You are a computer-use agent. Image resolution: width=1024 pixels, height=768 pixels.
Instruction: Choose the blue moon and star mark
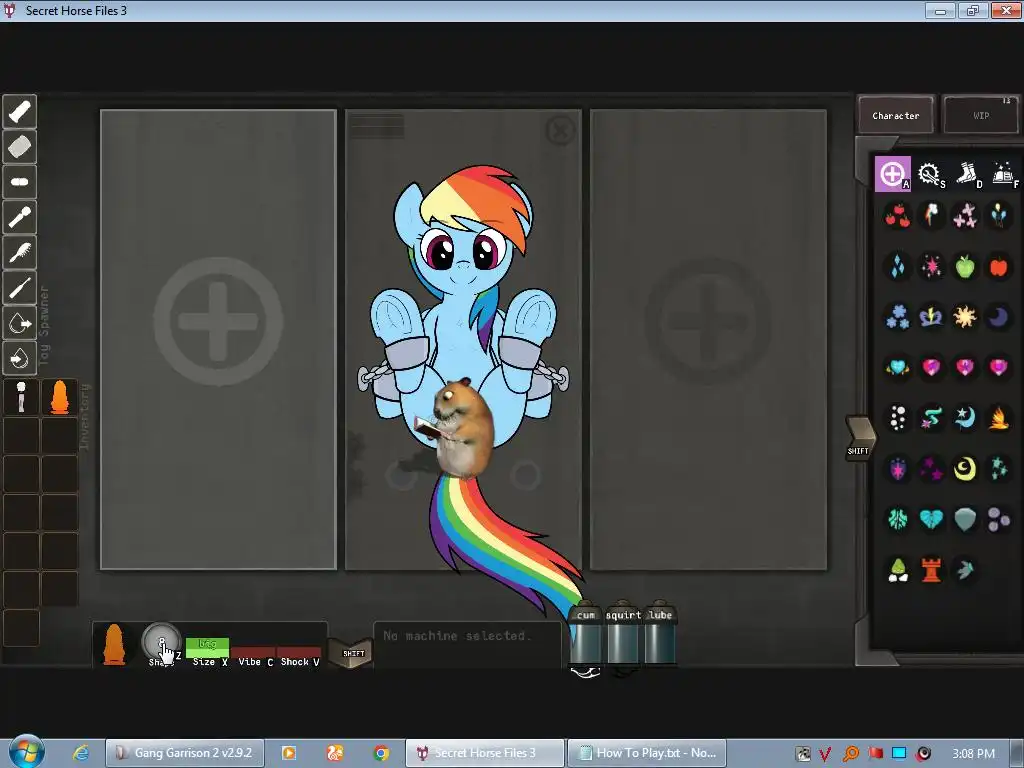965,418
